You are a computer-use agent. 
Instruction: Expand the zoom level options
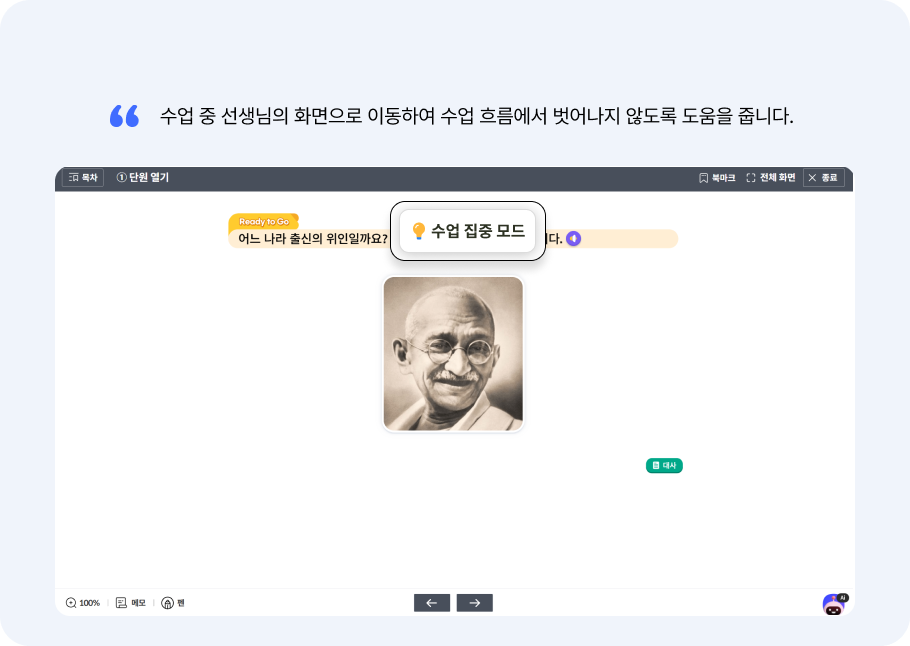tap(87, 602)
